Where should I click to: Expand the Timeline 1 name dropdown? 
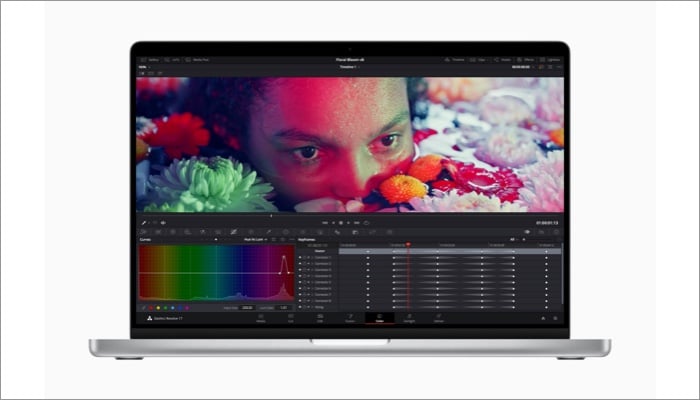point(350,67)
